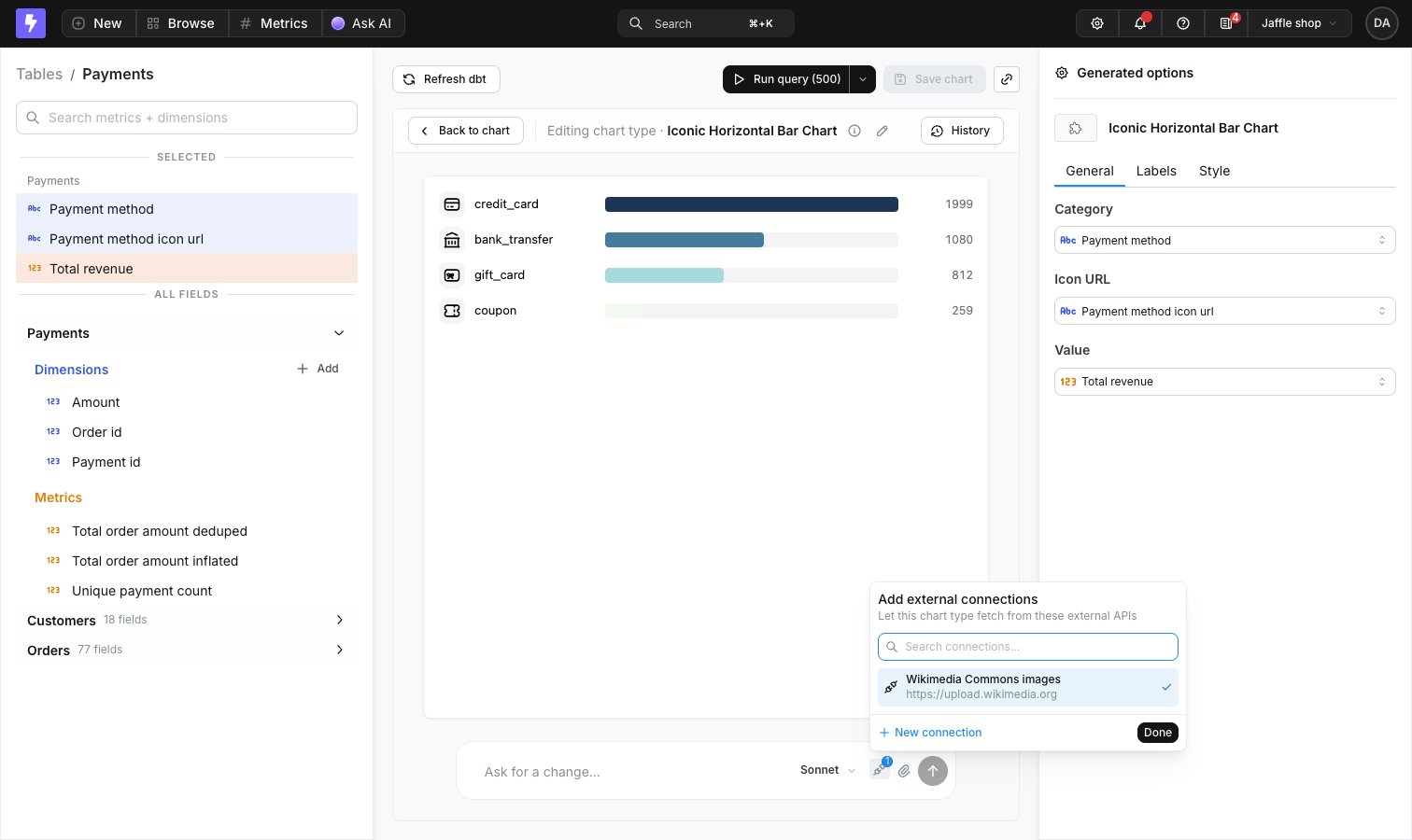Click the bank_transfer blue bar
1412x840 pixels.
pyautogui.click(x=685, y=240)
